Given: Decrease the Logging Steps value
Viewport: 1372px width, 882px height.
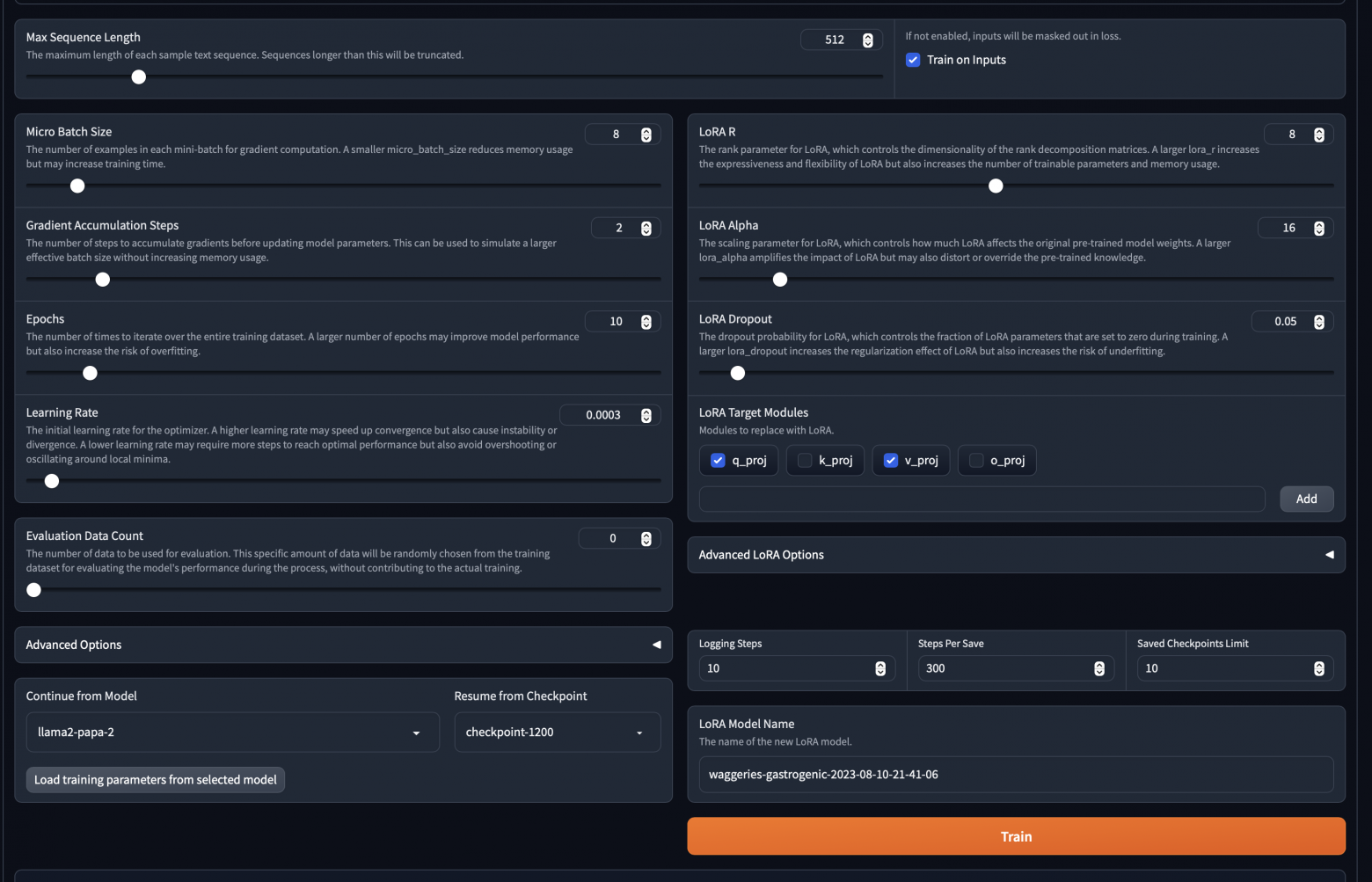Looking at the screenshot, I should pos(880,671).
